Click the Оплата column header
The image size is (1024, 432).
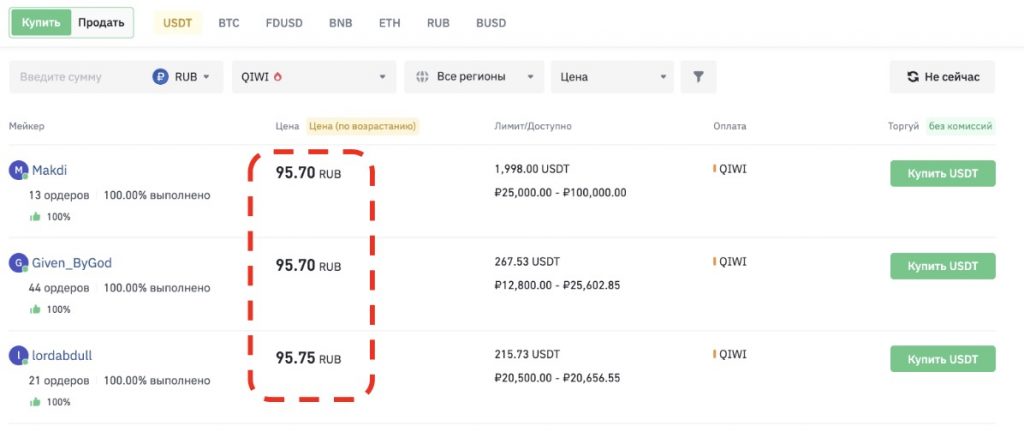[729, 126]
